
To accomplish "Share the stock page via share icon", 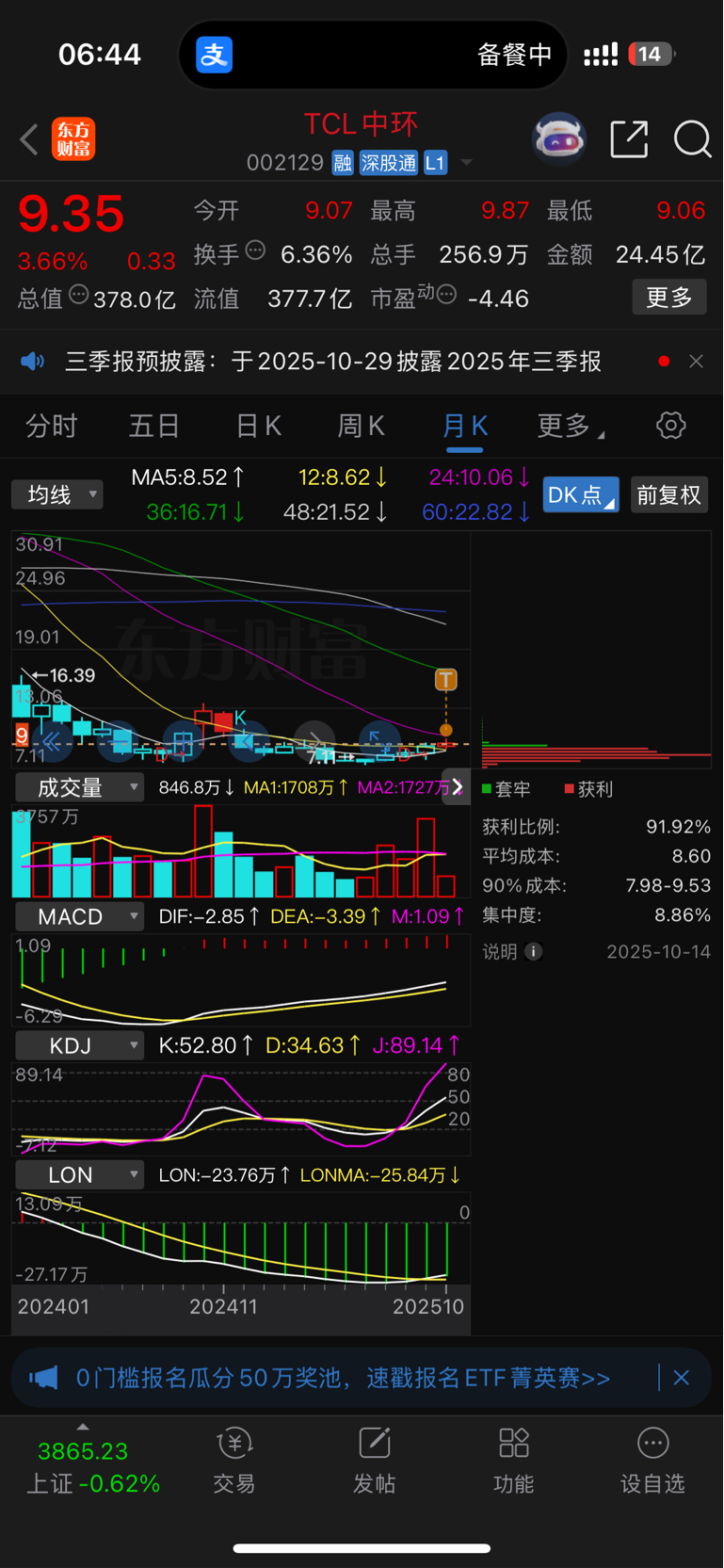I will [629, 139].
